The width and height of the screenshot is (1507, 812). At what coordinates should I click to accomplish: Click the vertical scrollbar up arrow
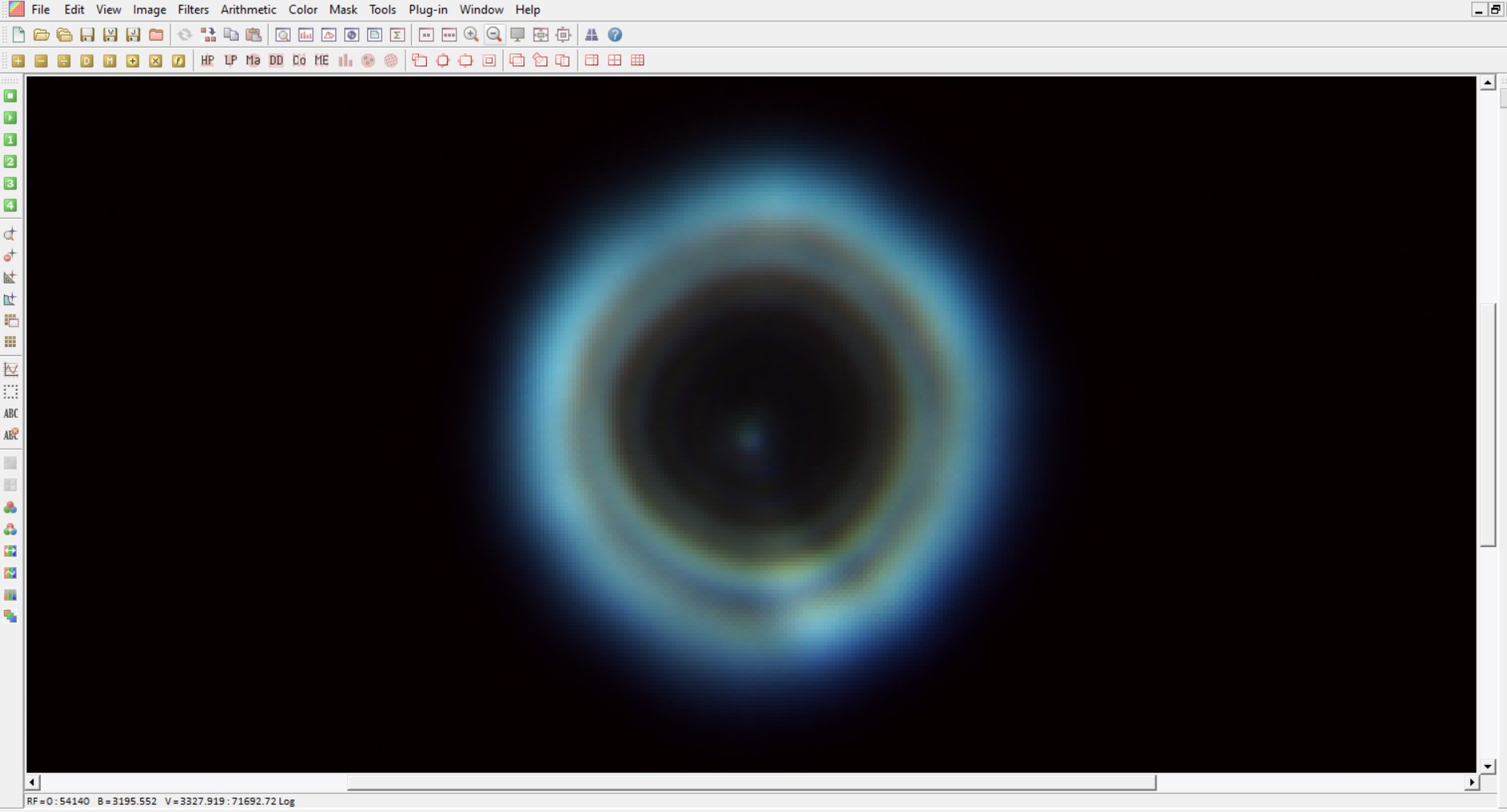click(1487, 83)
